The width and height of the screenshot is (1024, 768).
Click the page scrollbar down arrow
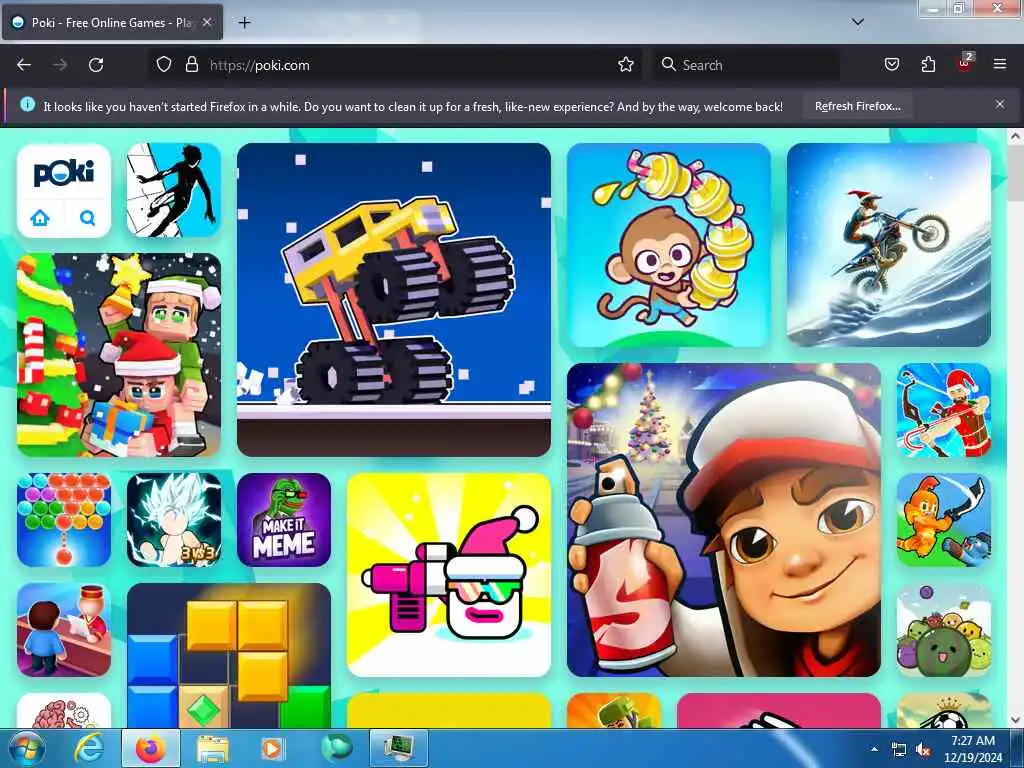1015,720
